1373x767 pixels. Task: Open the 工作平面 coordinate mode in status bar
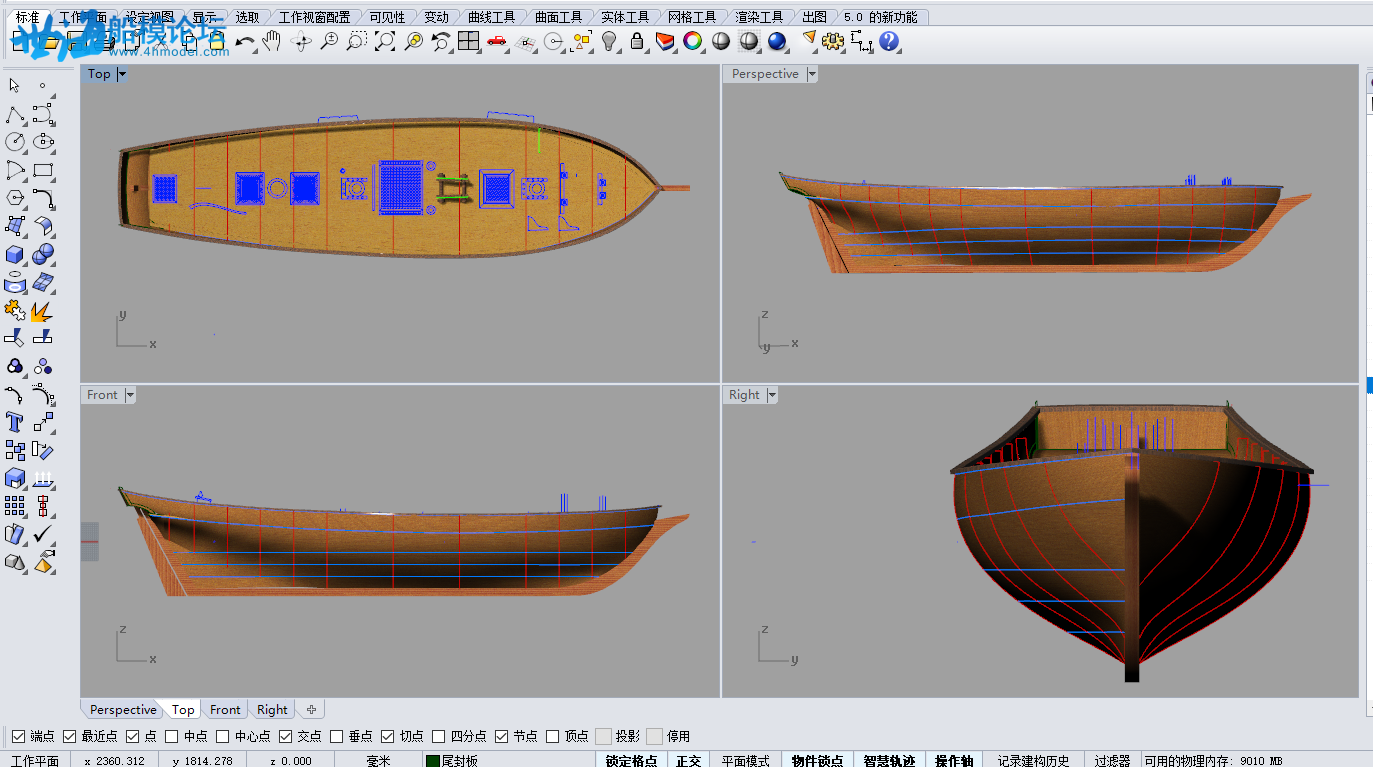tap(35, 761)
